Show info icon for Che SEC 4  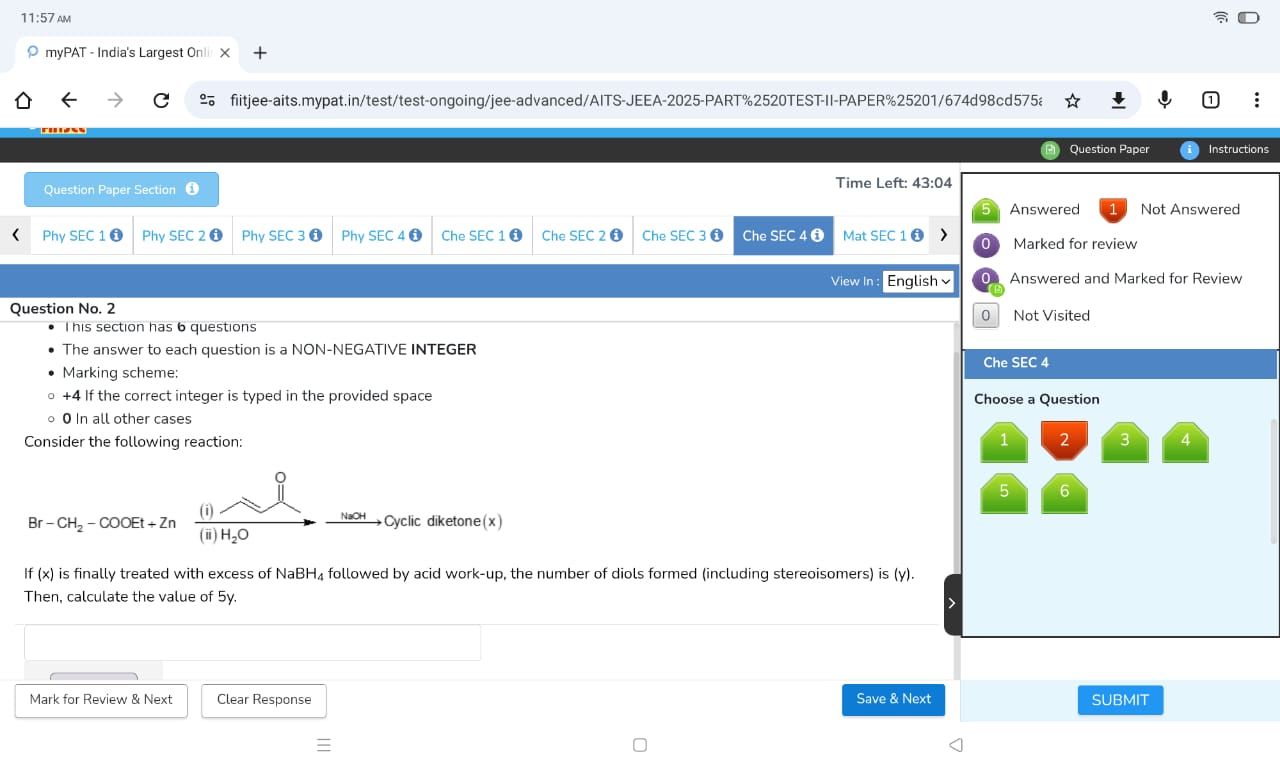(817, 235)
